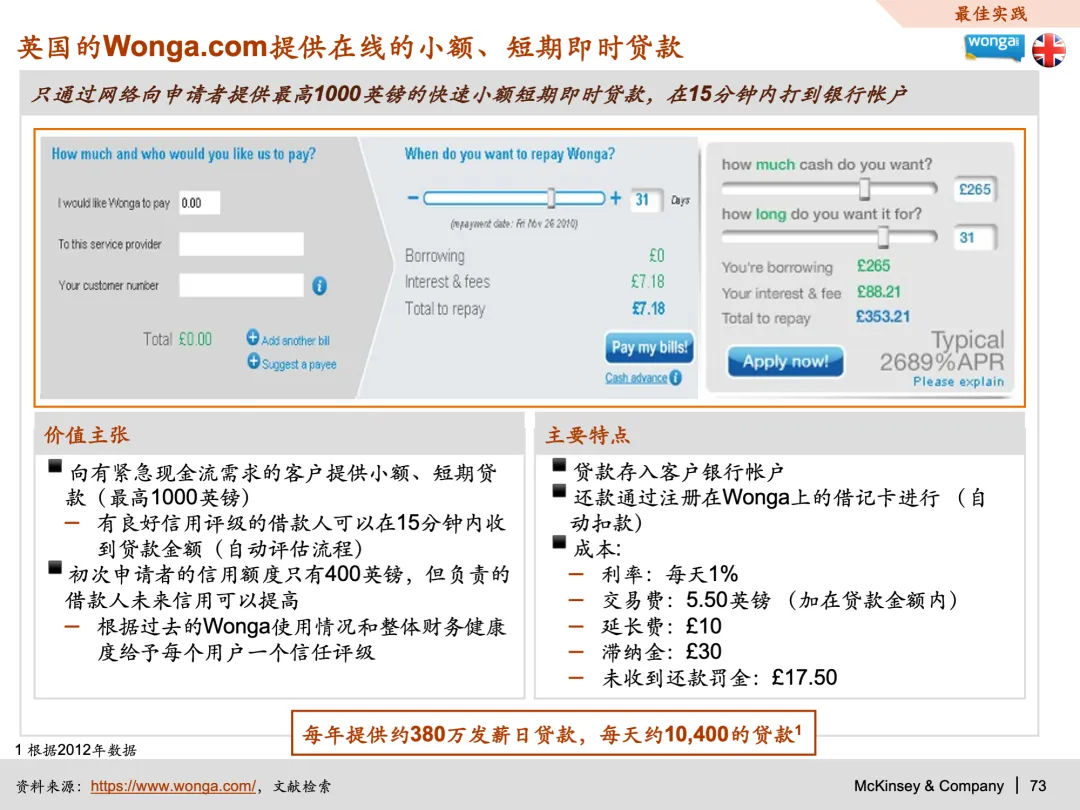Click the 'Apply now!' button

[x=785, y=362]
